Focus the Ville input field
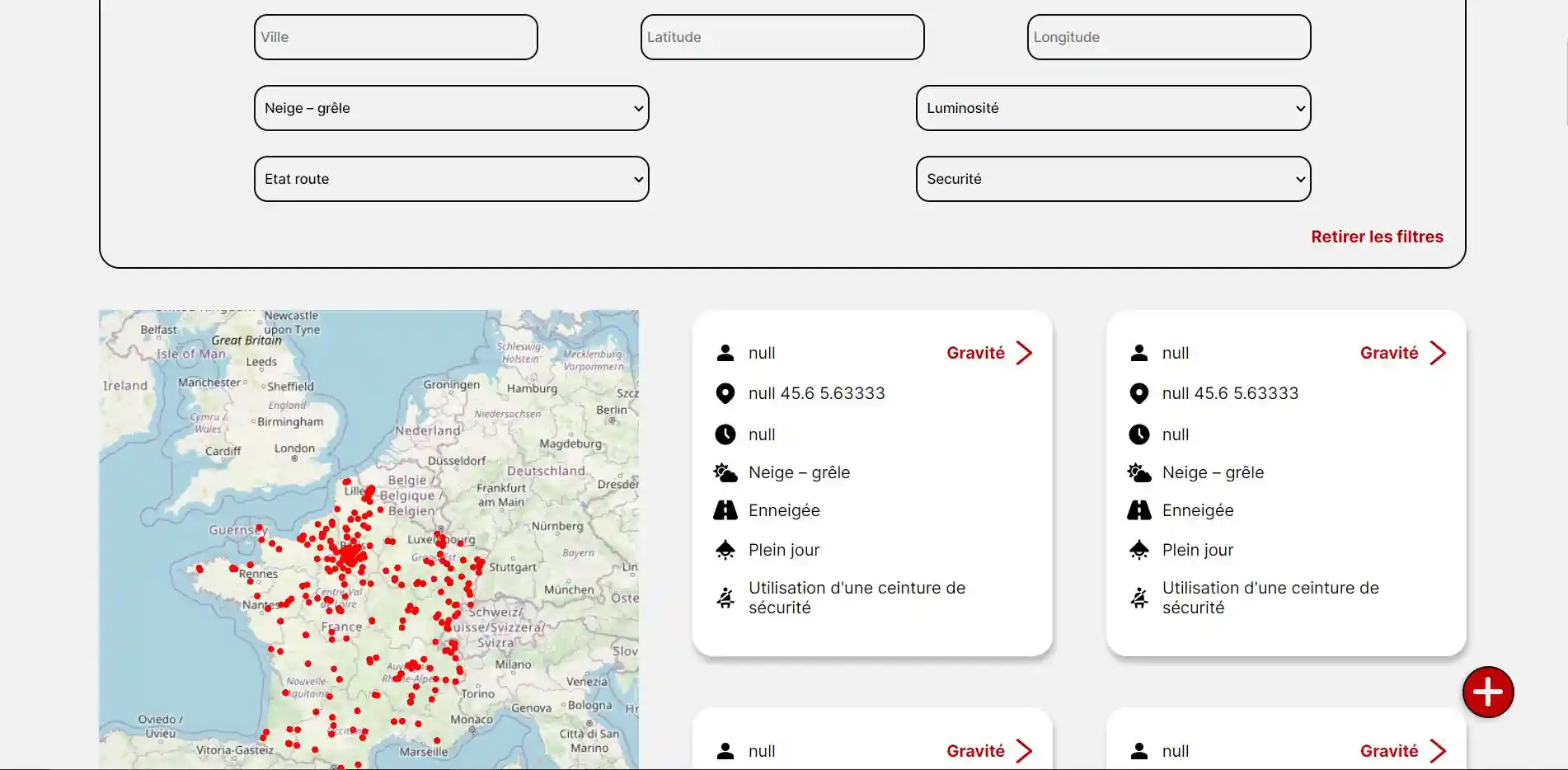Viewport: 1568px width, 770px height. tap(396, 37)
